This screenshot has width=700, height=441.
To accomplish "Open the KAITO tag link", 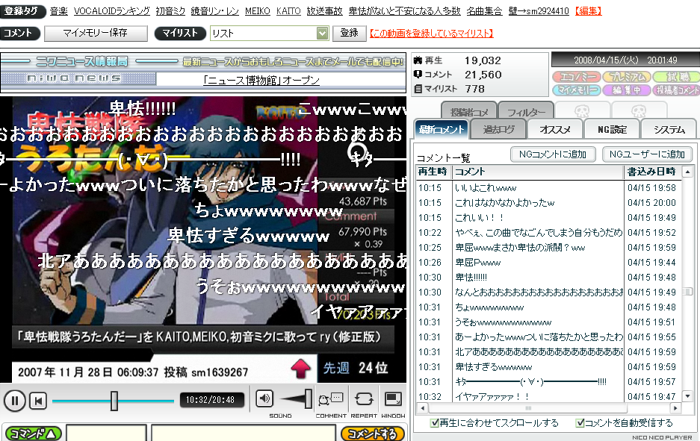I will point(288,11).
